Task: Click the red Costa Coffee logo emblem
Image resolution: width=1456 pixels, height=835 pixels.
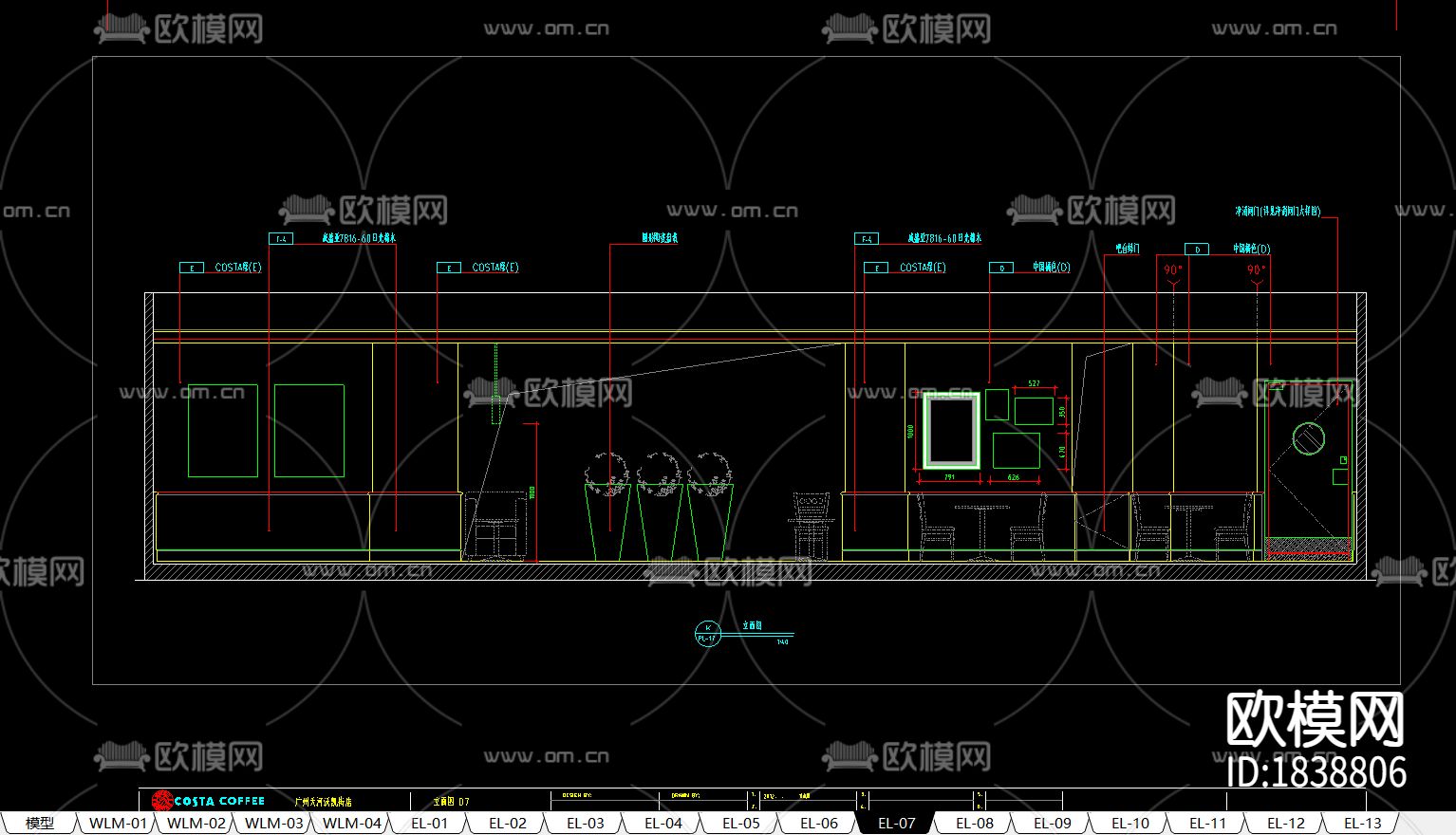Action: coord(162,801)
